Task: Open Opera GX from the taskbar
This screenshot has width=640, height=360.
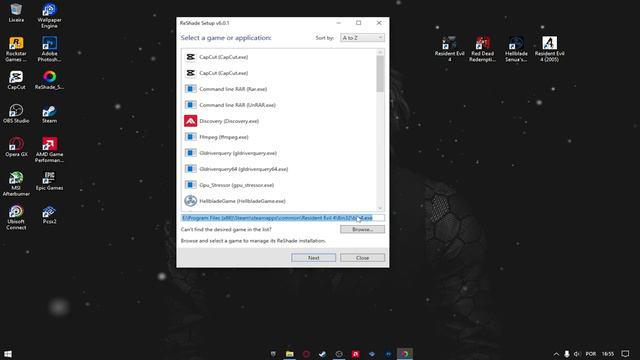Action: coord(306,354)
